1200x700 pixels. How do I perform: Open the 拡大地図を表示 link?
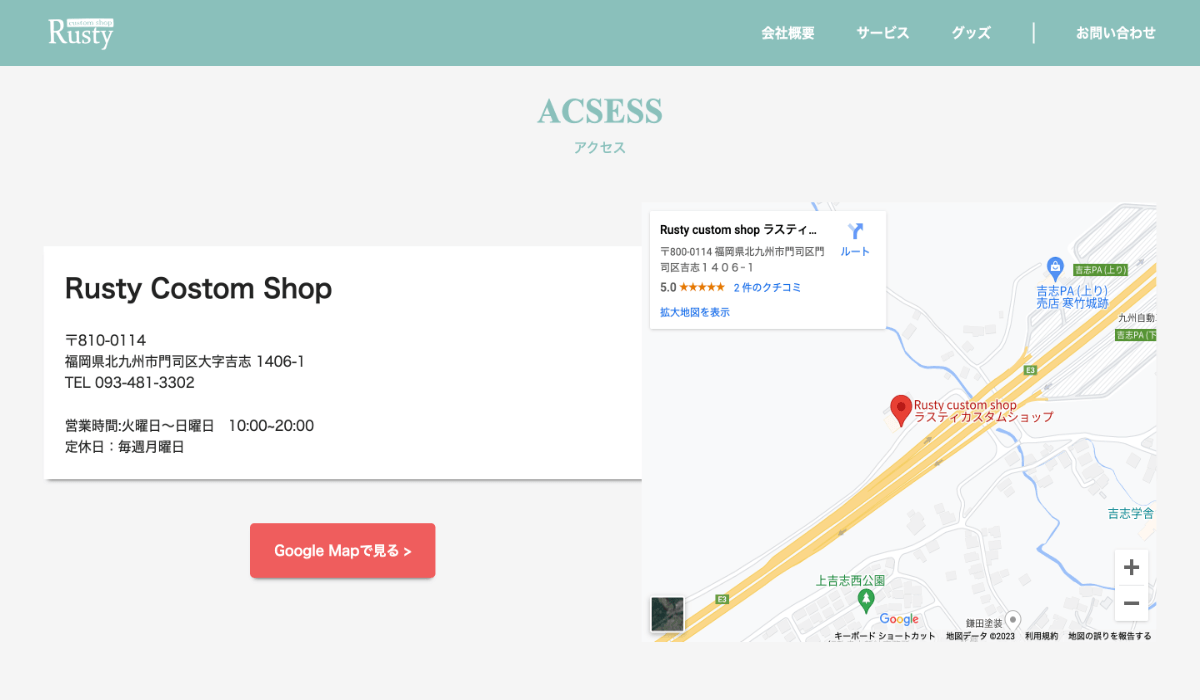[695, 312]
